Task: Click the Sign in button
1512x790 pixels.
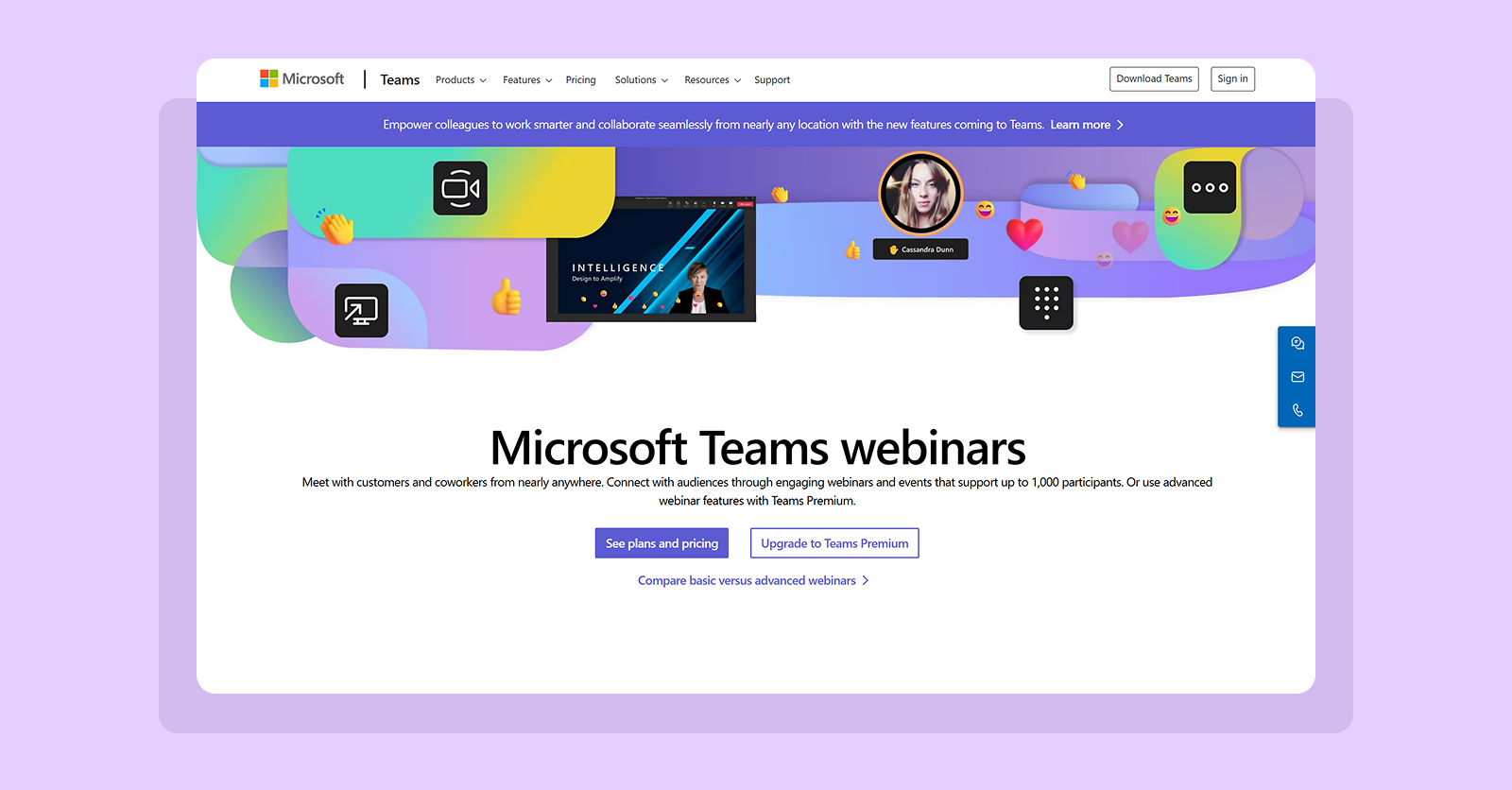Action: pos(1232,79)
